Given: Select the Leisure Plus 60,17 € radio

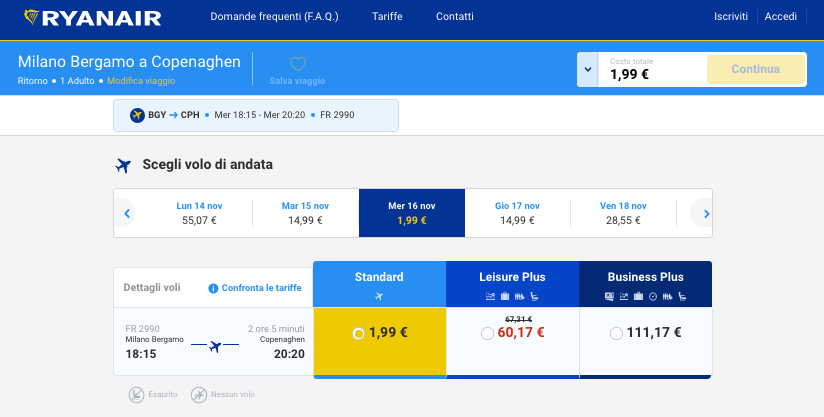Looking at the screenshot, I should click(x=487, y=333).
